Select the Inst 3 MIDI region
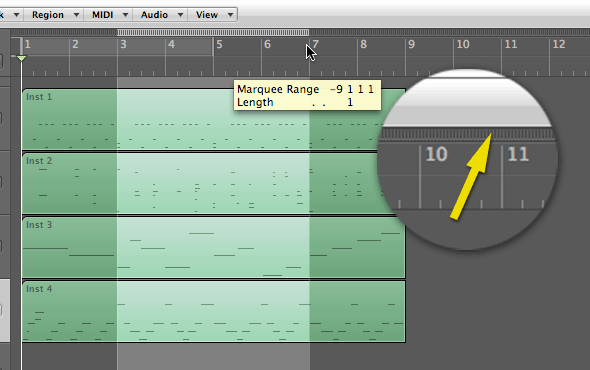This screenshot has height=370, width=590. coord(214,247)
